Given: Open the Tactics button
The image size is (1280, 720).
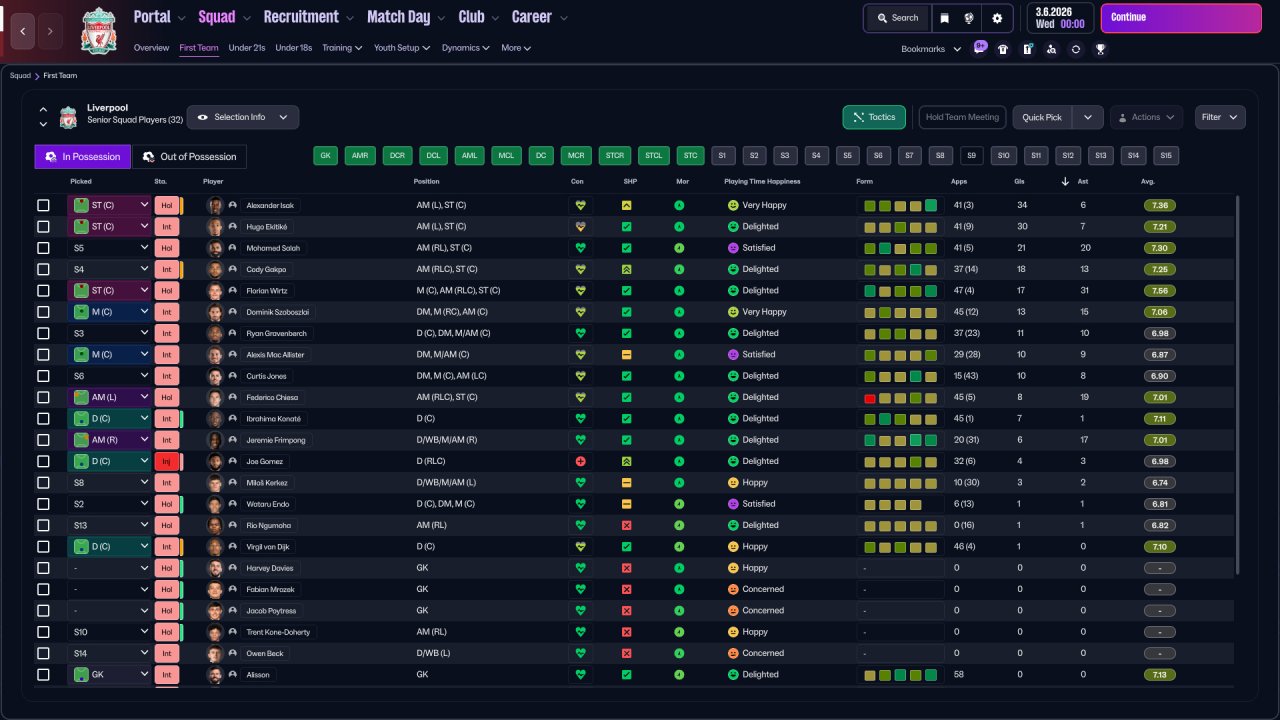Looking at the screenshot, I should point(874,117).
